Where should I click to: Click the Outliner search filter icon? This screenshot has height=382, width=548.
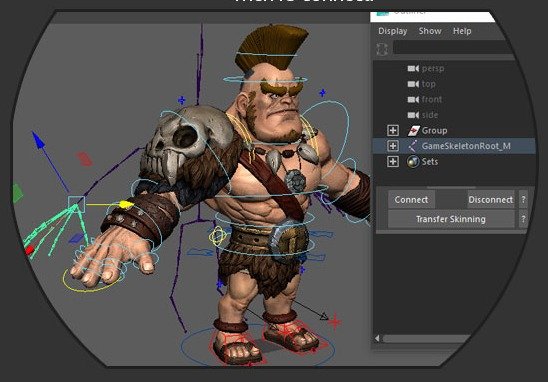point(382,49)
